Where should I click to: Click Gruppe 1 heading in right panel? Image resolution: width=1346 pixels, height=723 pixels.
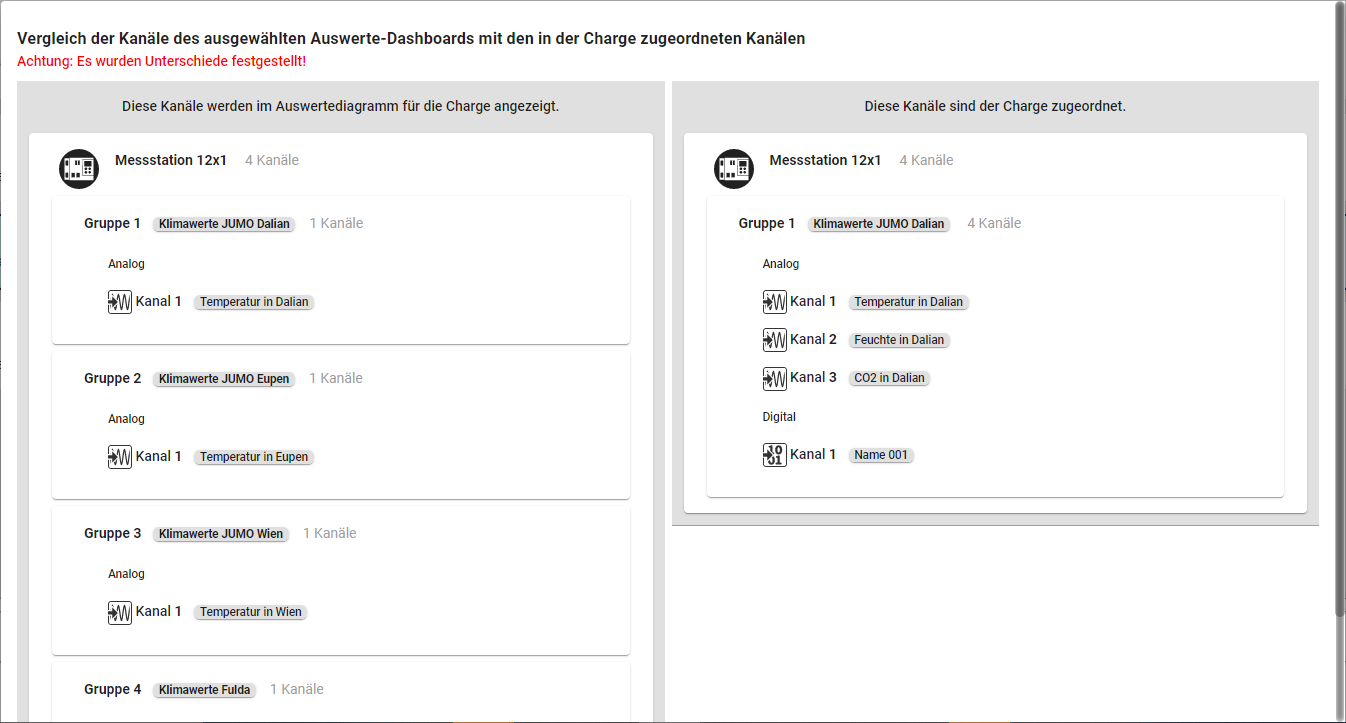click(x=767, y=223)
